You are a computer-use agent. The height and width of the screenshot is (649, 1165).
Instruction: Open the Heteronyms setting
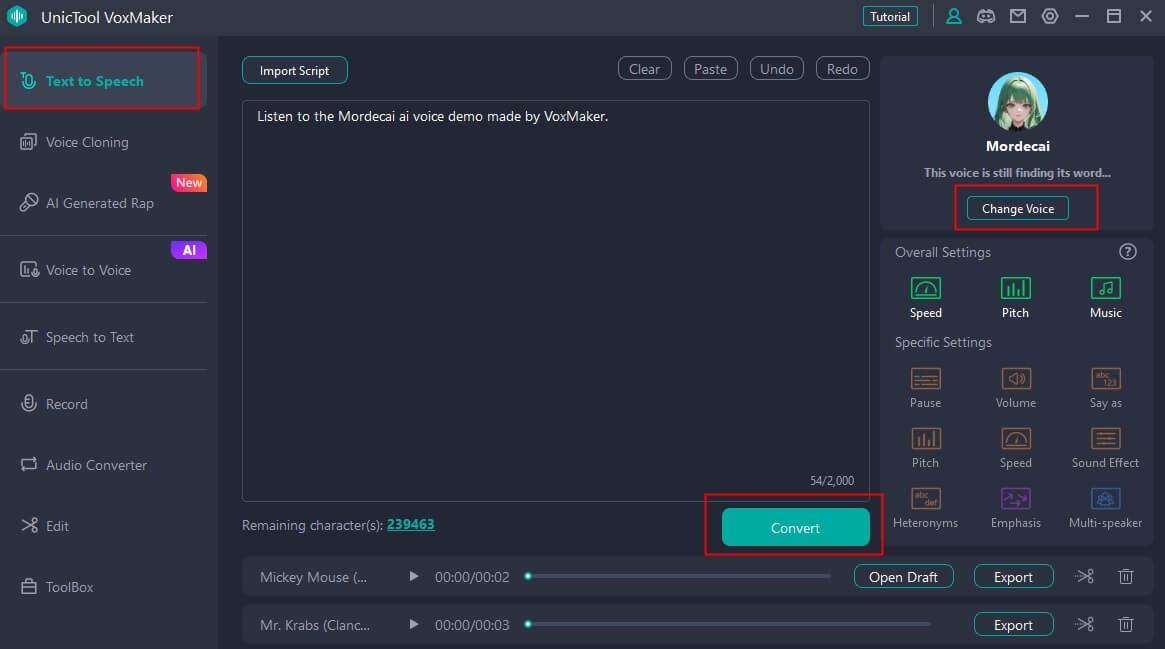(925, 508)
